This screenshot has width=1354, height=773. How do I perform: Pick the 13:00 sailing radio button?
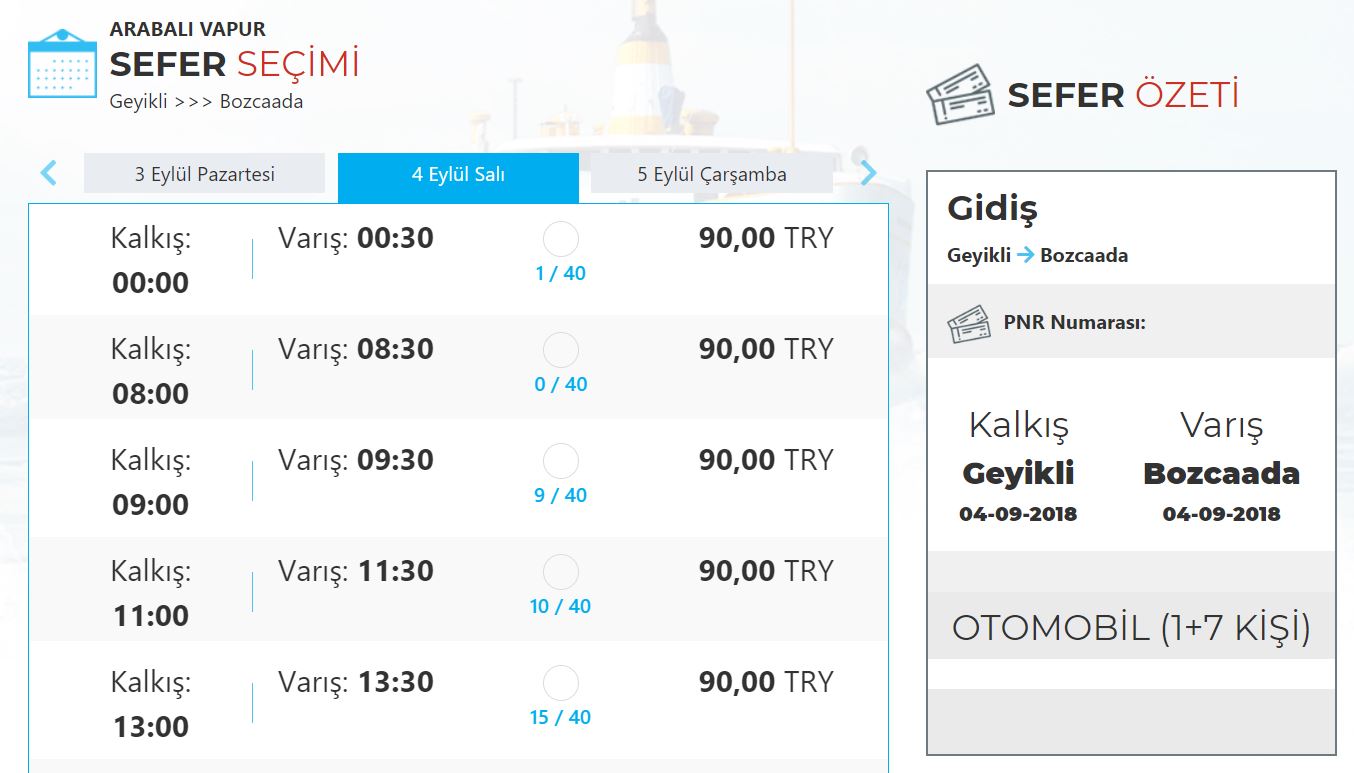[x=560, y=684]
